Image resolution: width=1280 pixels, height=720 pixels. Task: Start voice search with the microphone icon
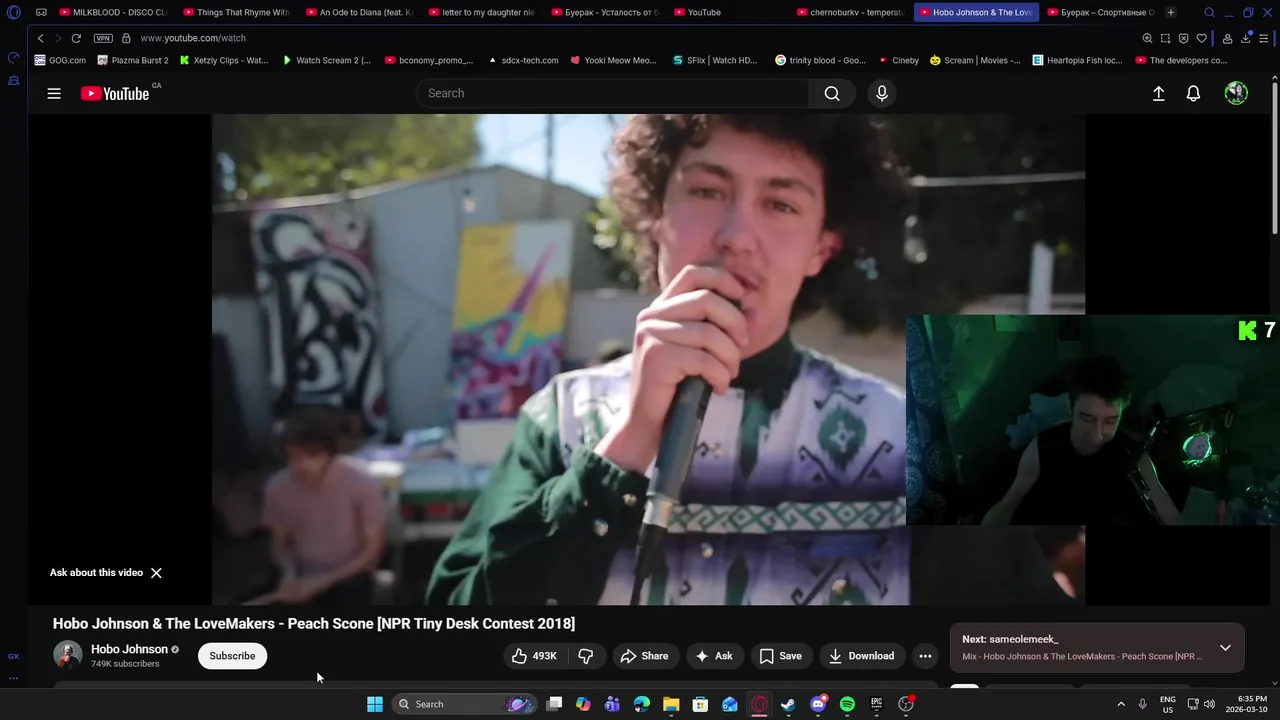pos(881,93)
